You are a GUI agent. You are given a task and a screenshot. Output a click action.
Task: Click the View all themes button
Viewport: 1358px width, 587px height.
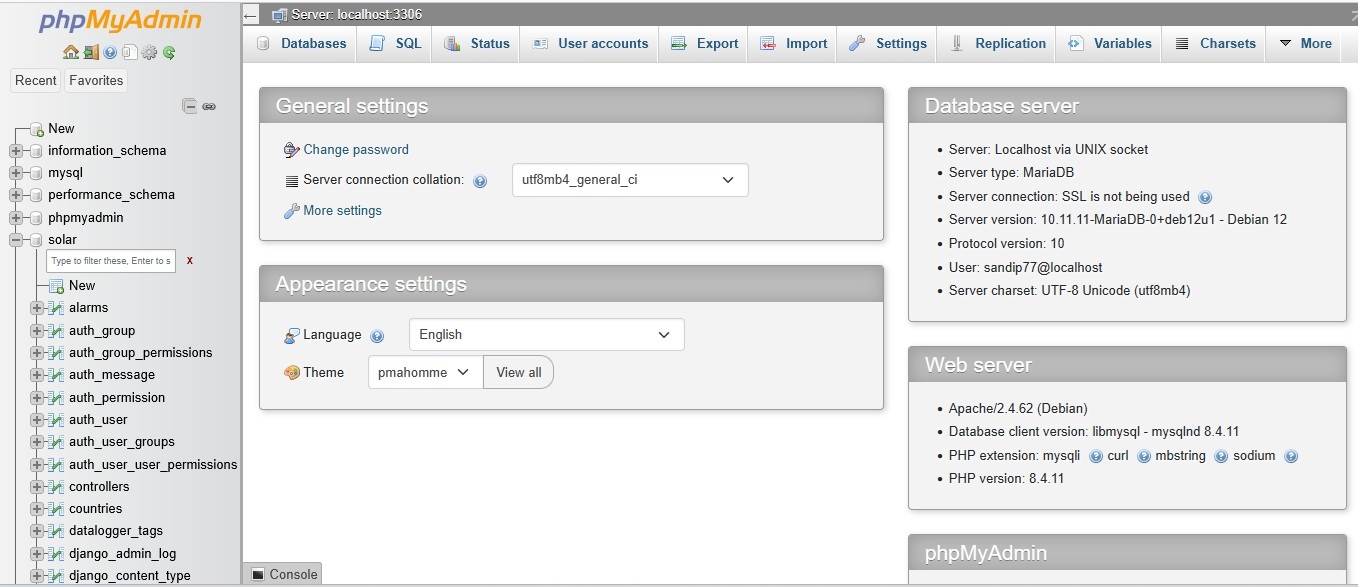(519, 372)
